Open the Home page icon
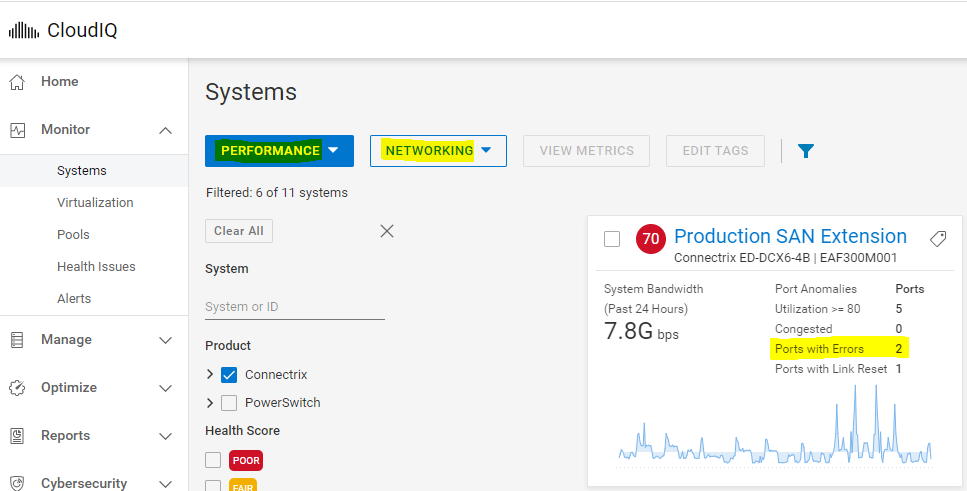Viewport: 967px width, 491px height. click(x=17, y=82)
